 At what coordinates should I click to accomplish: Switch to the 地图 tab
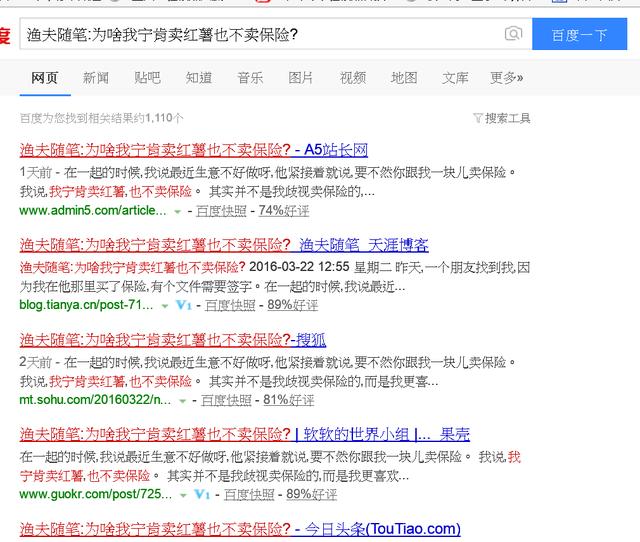click(x=404, y=78)
